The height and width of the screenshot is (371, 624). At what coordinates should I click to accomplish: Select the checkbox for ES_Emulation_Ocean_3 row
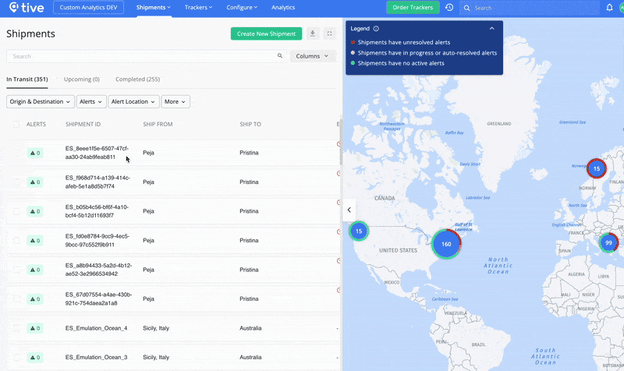pyautogui.click(x=16, y=357)
